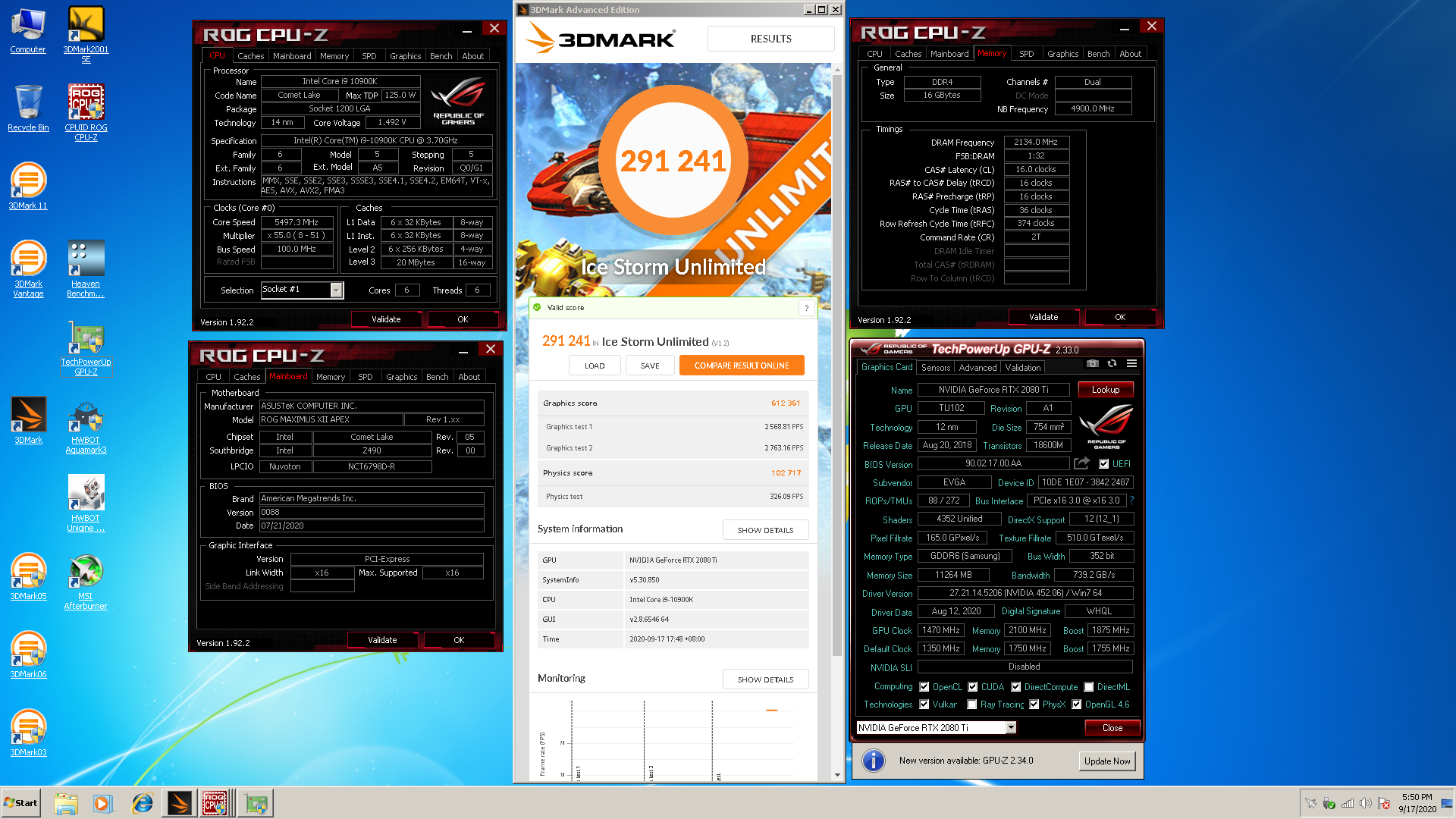Open the MSI Afterburner desktop icon
This screenshot has width=1456, height=819.
tap(86, 582)
